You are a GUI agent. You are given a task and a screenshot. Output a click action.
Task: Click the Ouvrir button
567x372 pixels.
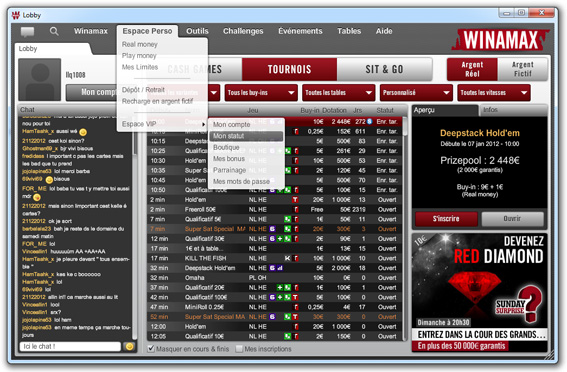[512, 219]
